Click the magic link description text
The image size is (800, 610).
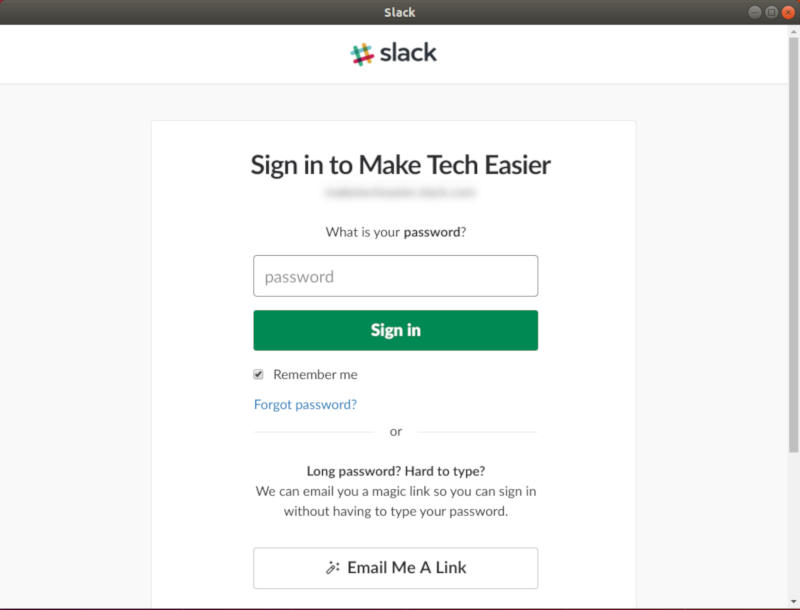pyautogui.click(x=396, y=498)
